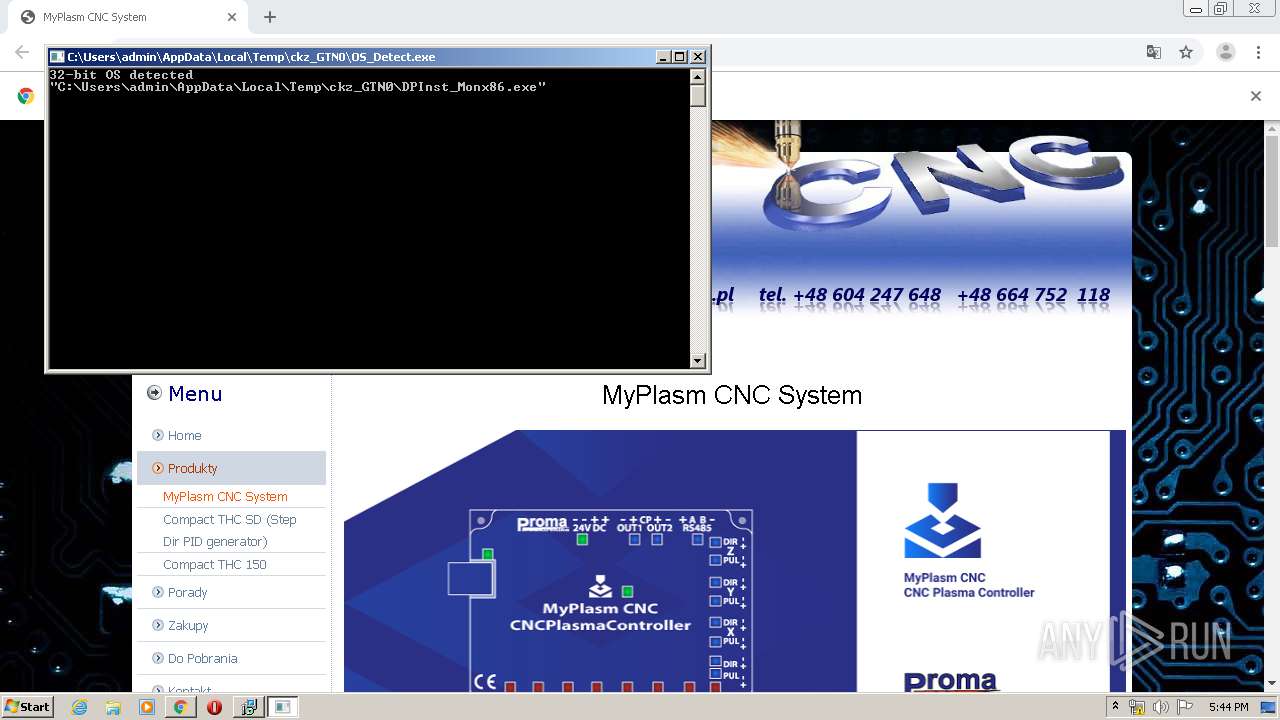The height and width of the screenshot is (720, 1280).
Task: Click the console scrollbar up arrow
Action: (x=698, y=76)
